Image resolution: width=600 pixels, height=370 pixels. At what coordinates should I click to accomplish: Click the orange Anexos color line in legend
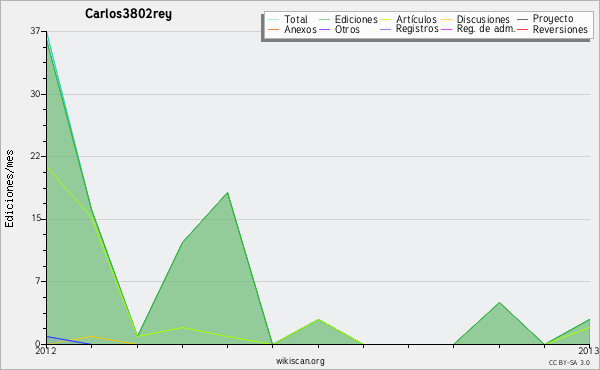[274, 29]
